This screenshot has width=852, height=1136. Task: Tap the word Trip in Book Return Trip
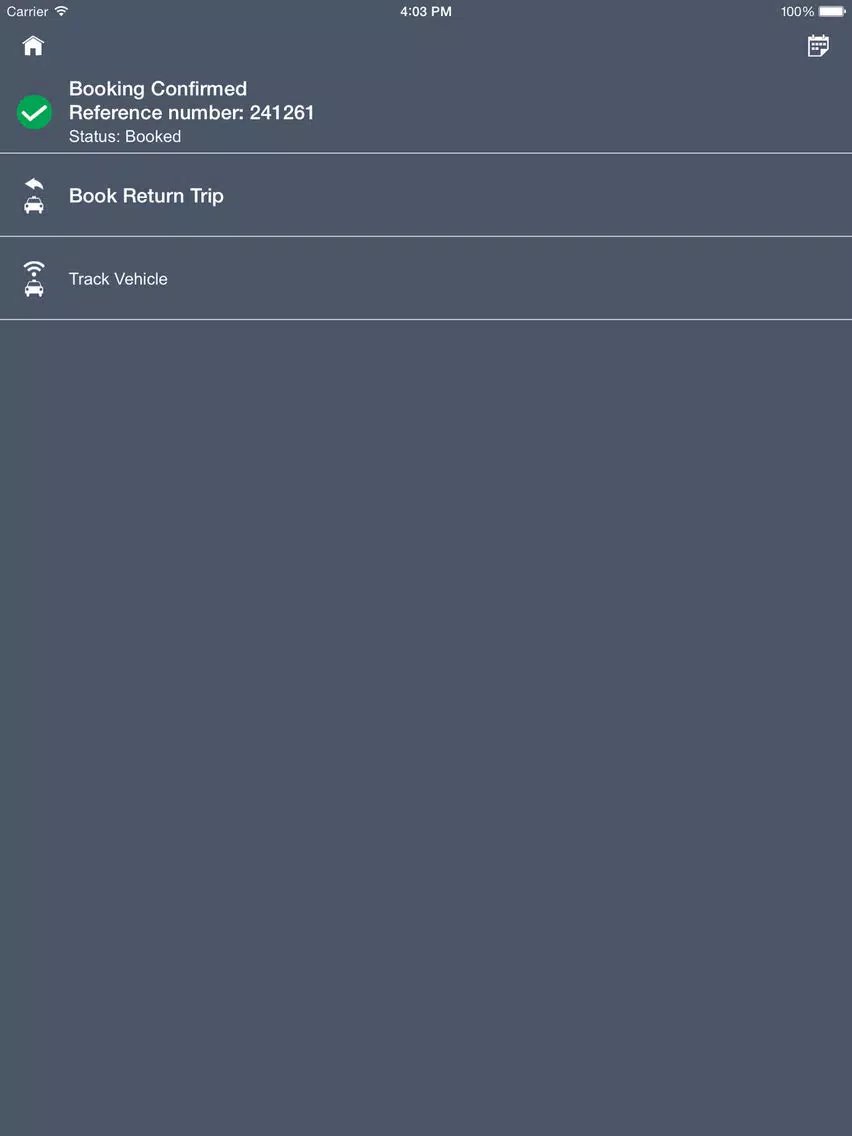tap(207, 196)
